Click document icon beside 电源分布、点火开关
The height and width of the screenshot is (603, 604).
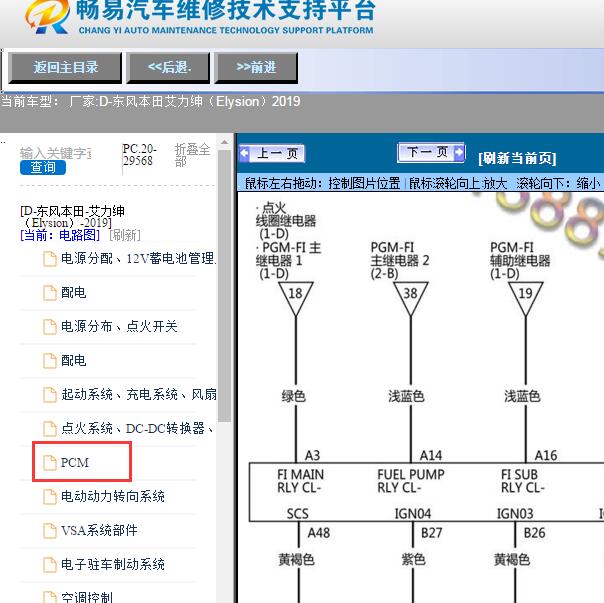click(x=50, y=327)
